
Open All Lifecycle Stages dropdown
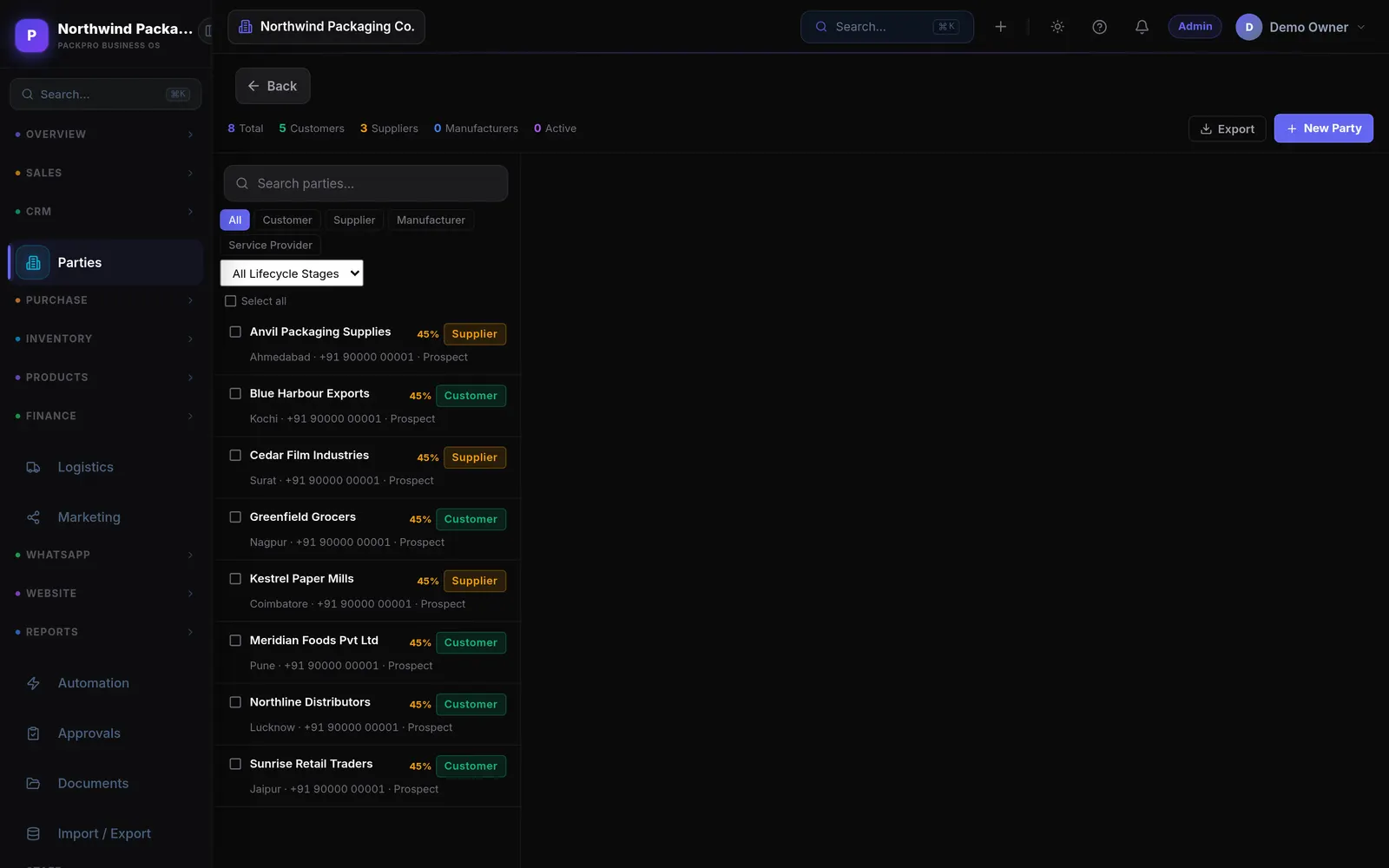pos(292,273)
